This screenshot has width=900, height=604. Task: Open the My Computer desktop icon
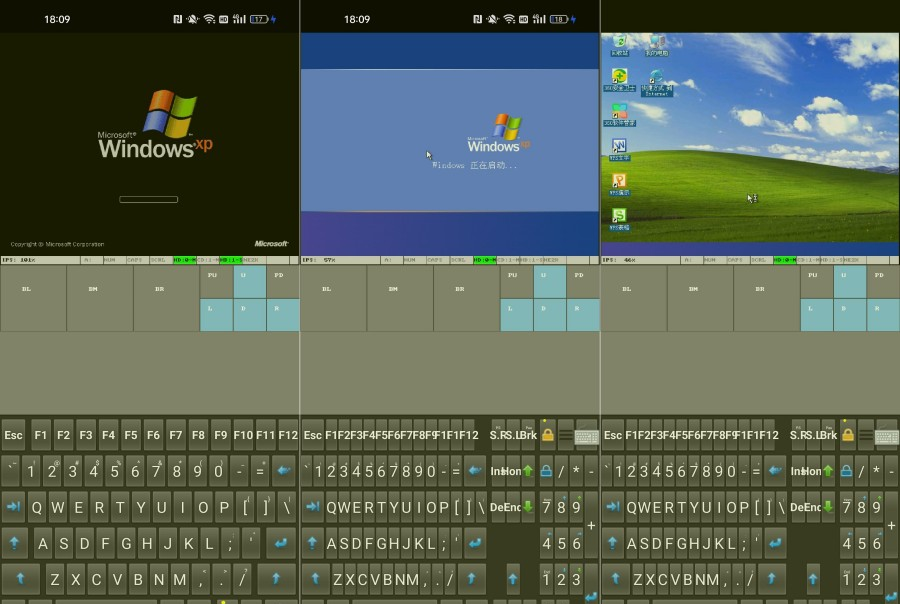pyautogui.click(x=657, y=45)
